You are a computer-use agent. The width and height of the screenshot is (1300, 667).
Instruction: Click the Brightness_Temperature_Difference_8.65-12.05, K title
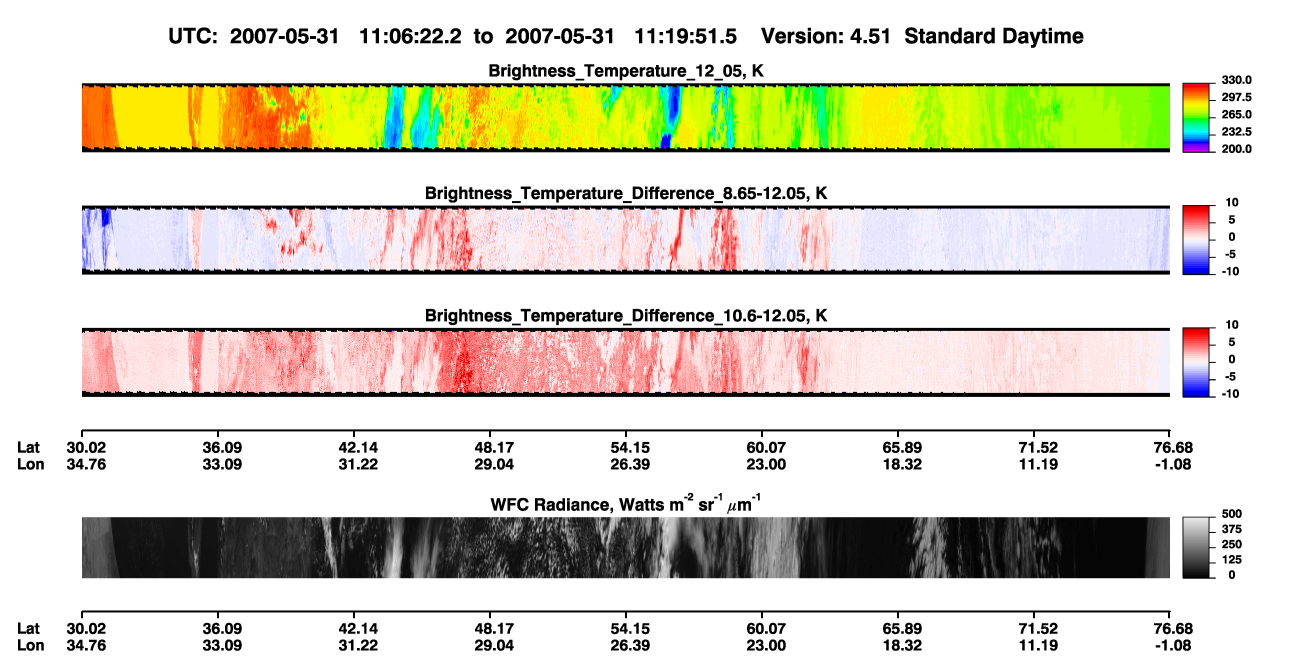click(x=626, y=193)
